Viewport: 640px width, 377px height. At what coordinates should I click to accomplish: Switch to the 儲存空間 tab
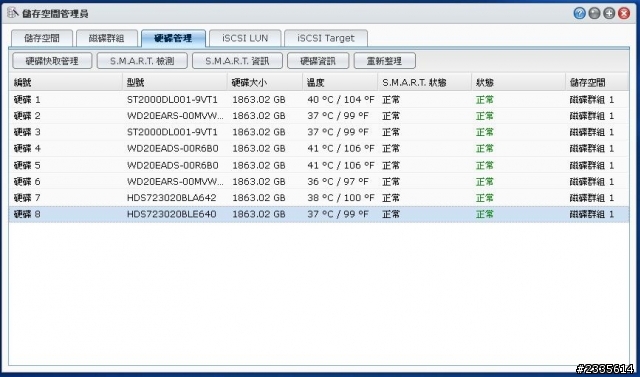(42, 38)
